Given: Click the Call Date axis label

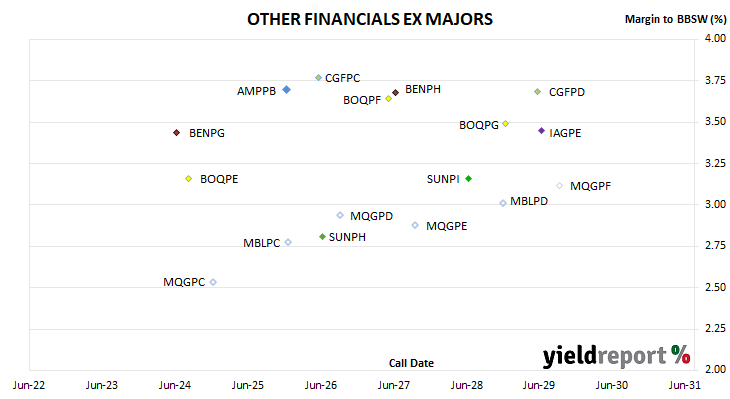Looking at the screenshot, I should 411,363.
